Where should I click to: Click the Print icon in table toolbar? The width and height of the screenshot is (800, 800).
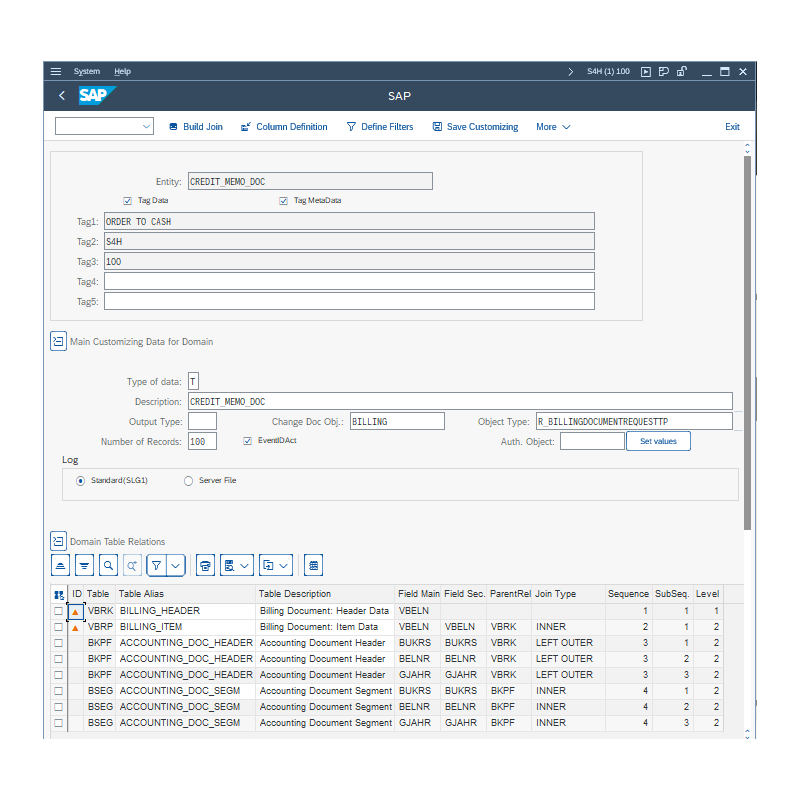click(205, 565)
